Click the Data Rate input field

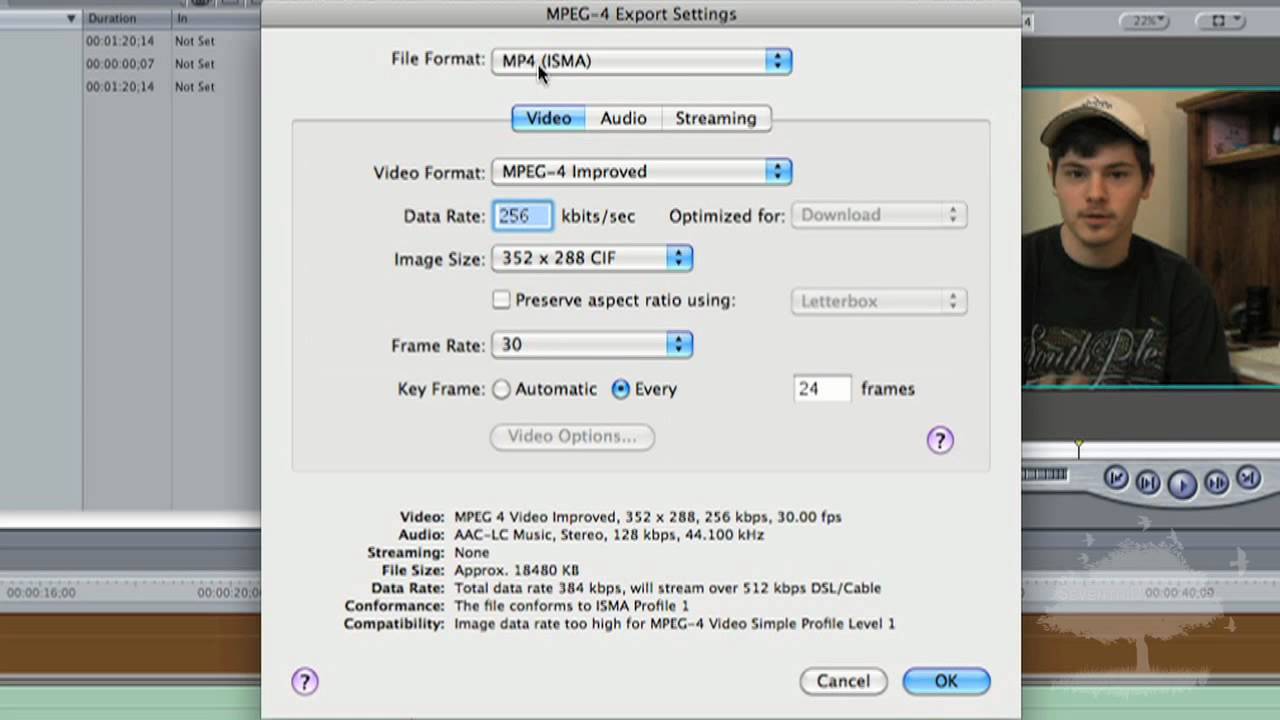[x=522, y=215]
